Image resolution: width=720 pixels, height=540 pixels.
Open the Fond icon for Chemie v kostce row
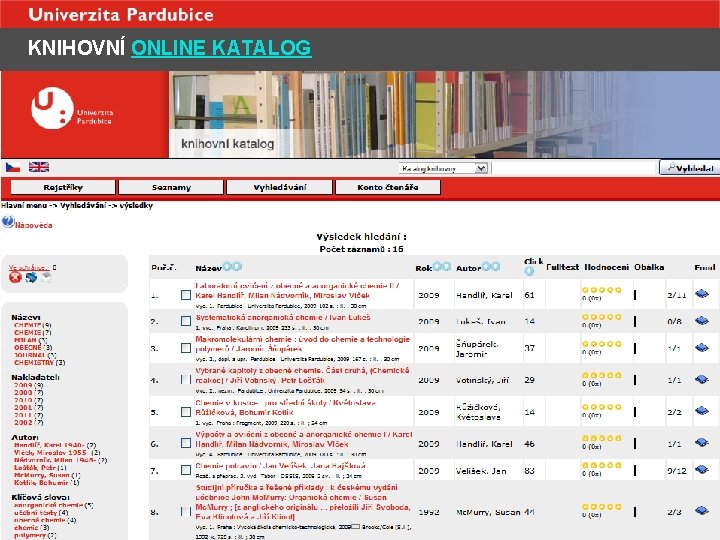pyautogui.click(x=702, y=411)
